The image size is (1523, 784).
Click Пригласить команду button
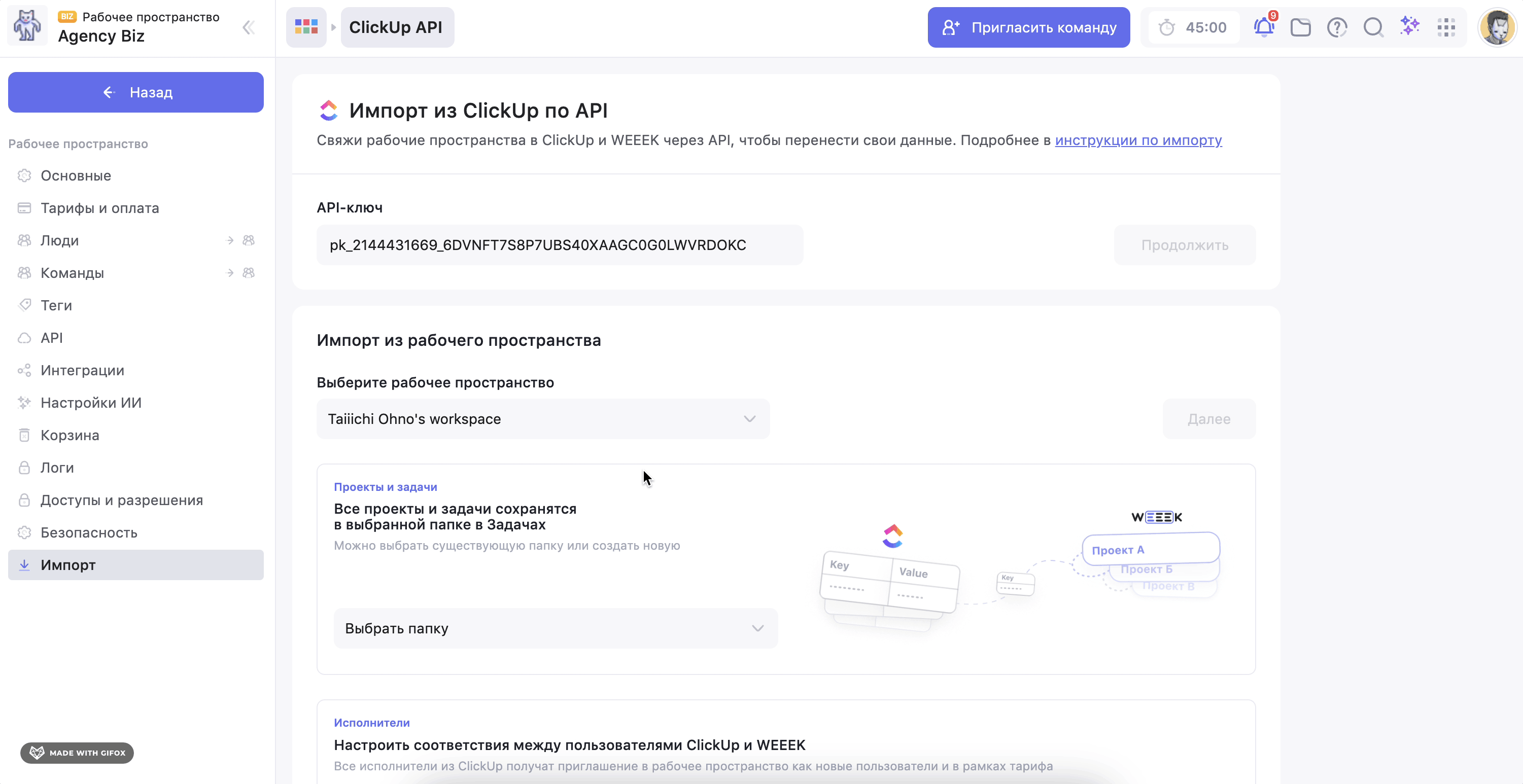[1028, 27]
